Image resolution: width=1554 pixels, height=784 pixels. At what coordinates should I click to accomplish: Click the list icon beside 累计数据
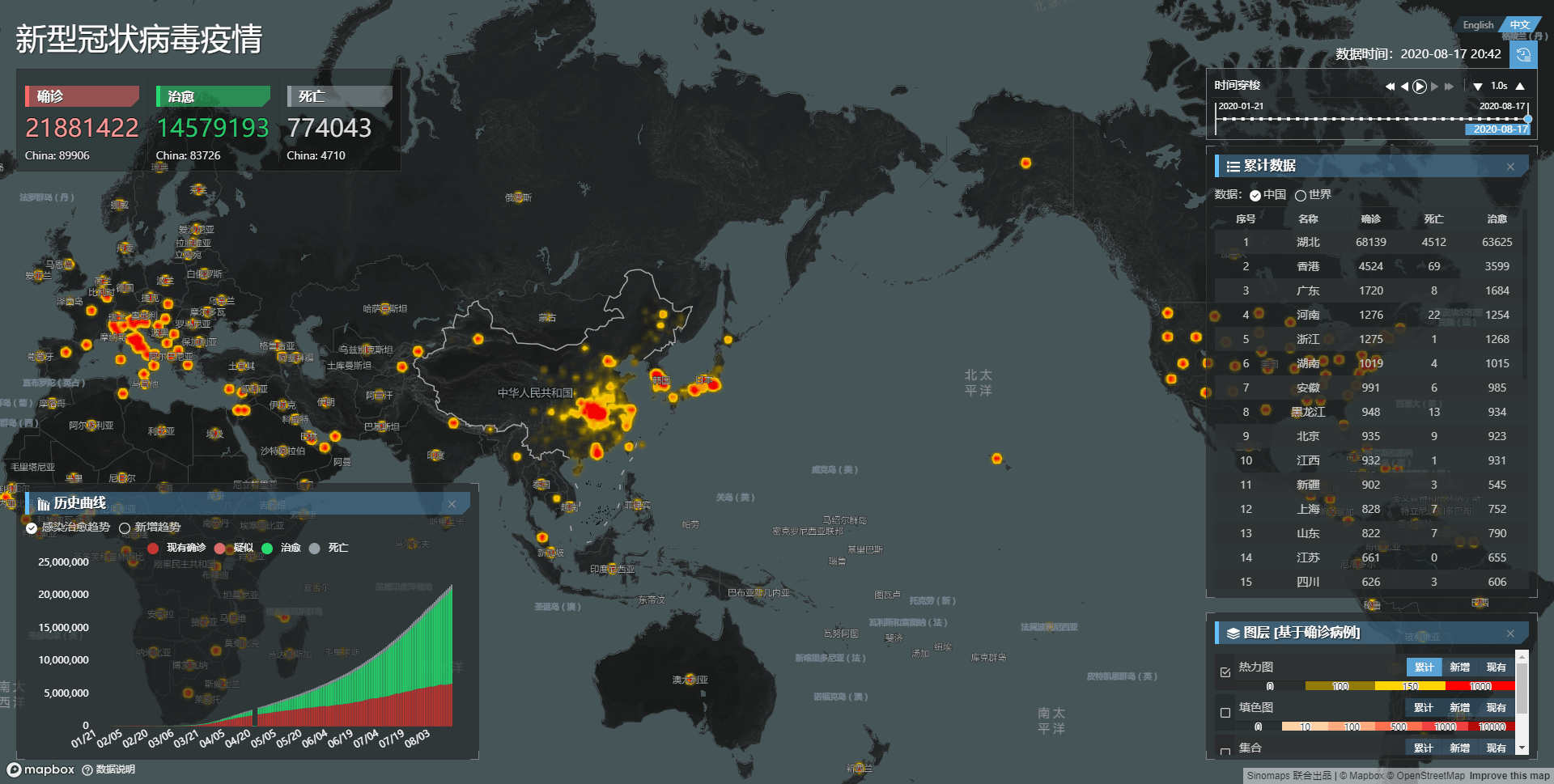[x=1233, y=167]
